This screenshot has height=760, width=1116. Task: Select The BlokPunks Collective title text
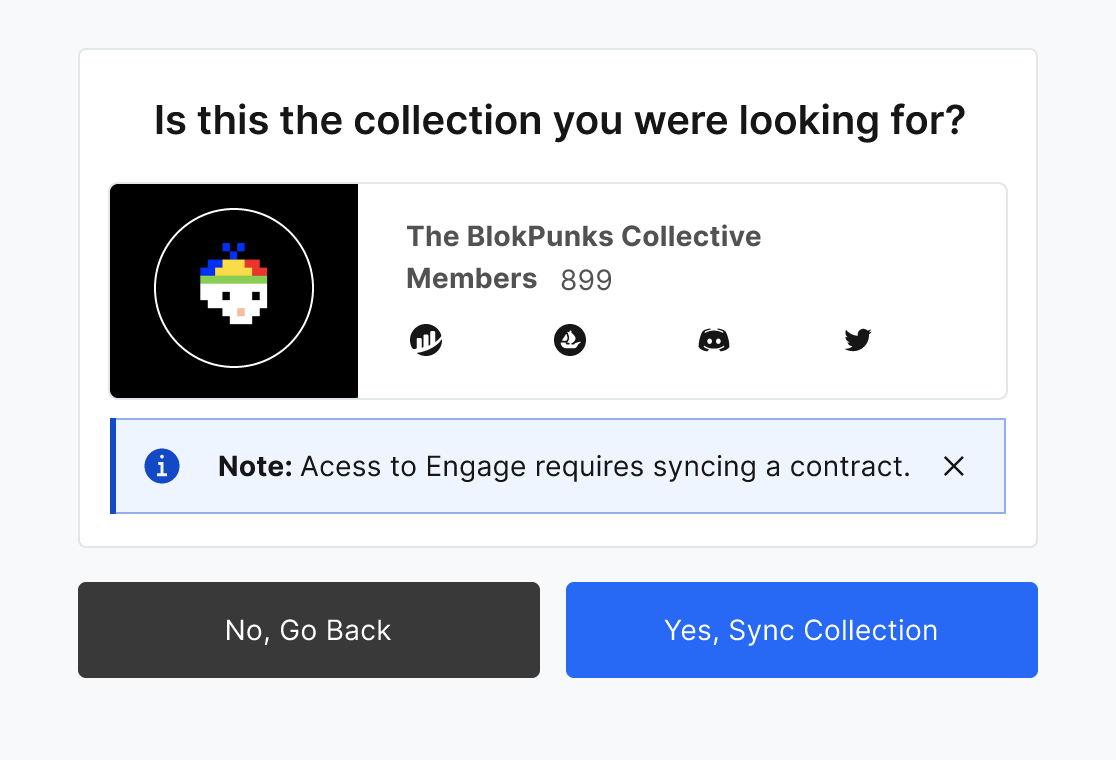click(583, 237)
